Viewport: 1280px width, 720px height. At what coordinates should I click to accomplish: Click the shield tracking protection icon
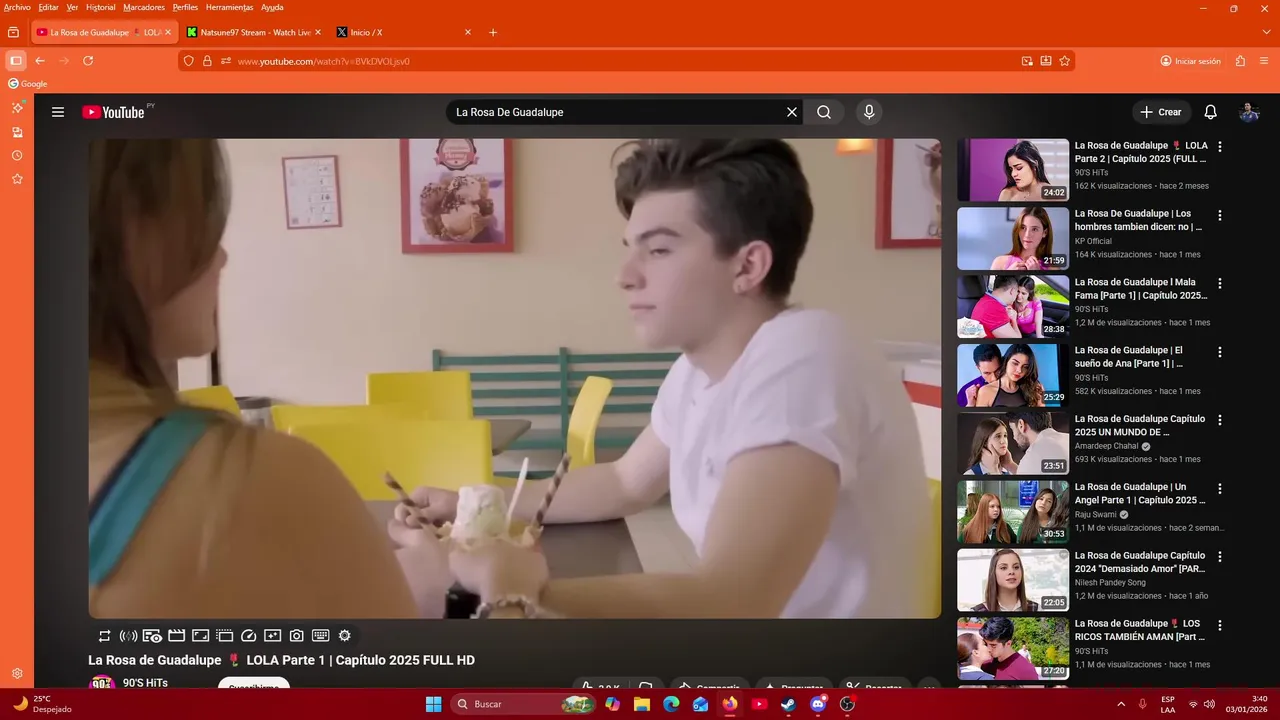(188, 61)
